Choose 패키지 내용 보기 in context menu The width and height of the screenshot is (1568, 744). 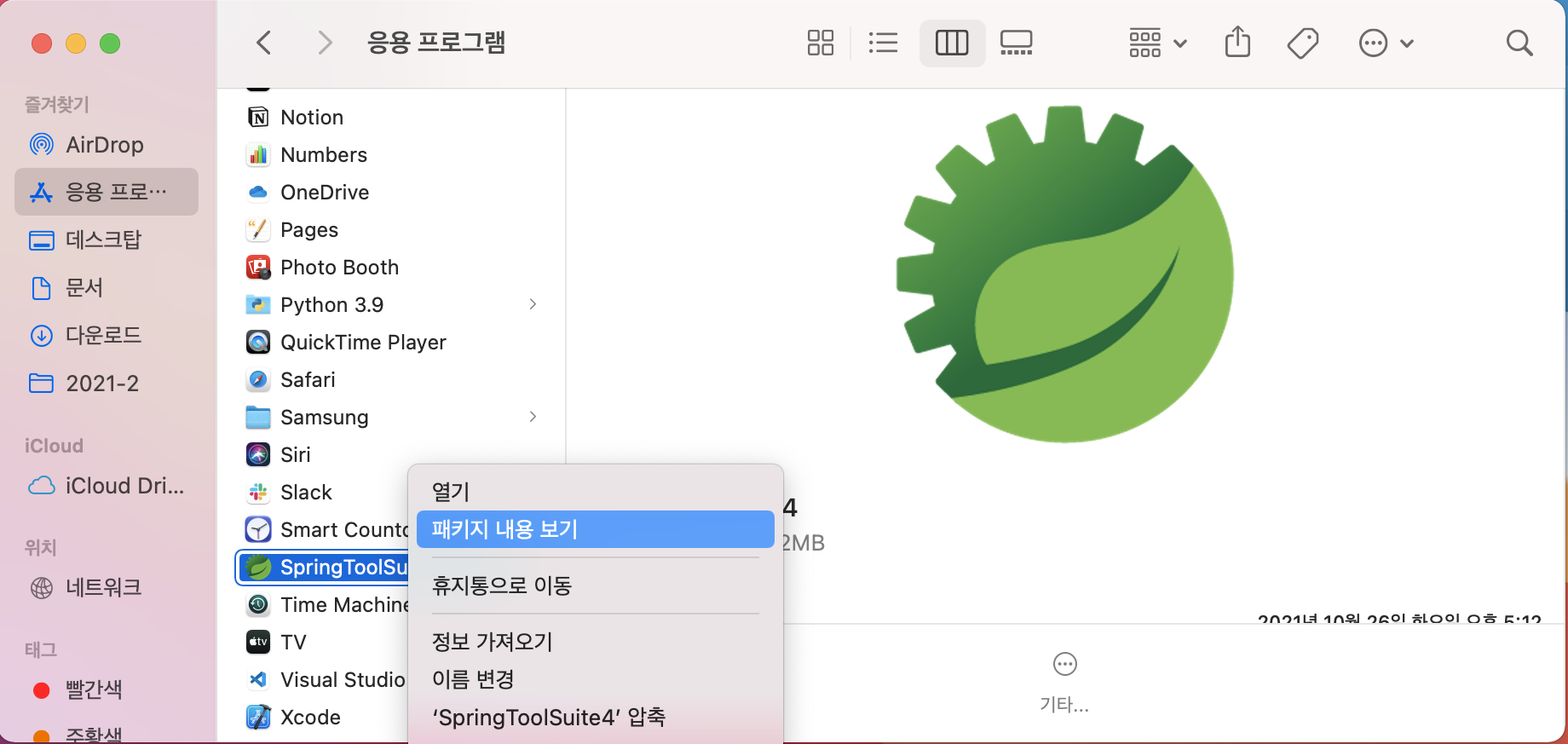[x=595, y=529]
